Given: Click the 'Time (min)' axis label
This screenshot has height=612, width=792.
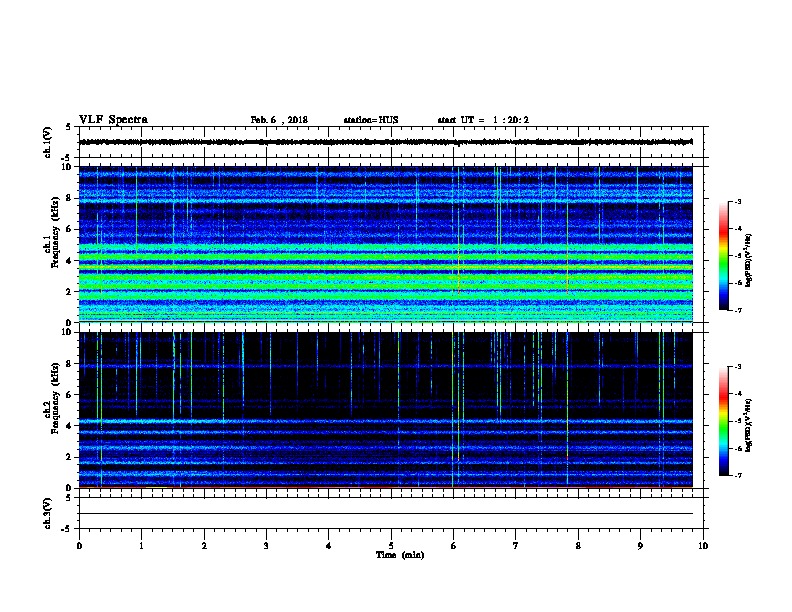Looking at the screenshot, I should point(400,555).
